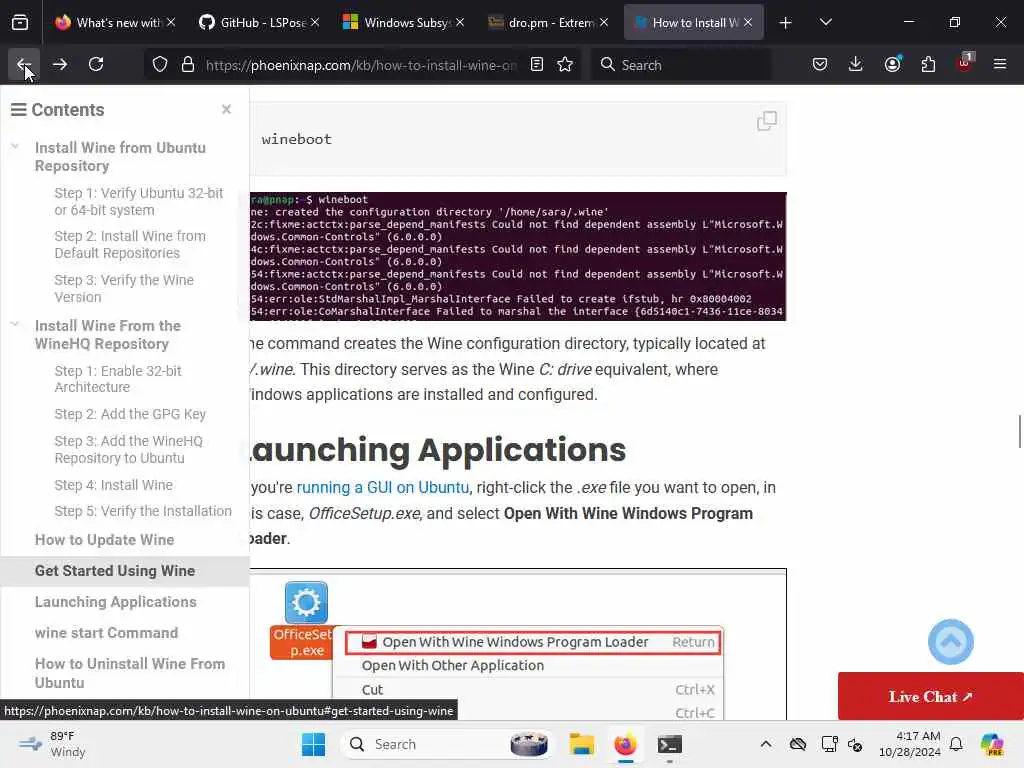
Task: List all tabs dropdown arrow
Action: point(825,22)
